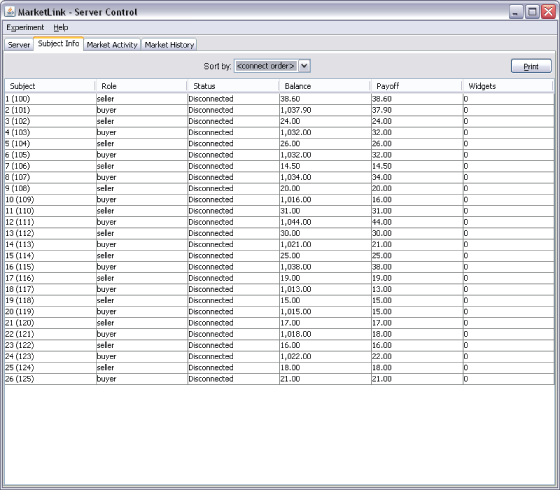The width and height of the screenshot is (560, 490).
Task: Click the Widgets column header
Action: [508, 86]
